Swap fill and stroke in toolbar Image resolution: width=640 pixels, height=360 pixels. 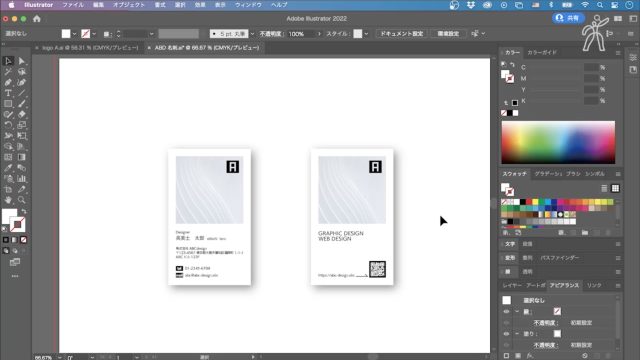point(24,211)
